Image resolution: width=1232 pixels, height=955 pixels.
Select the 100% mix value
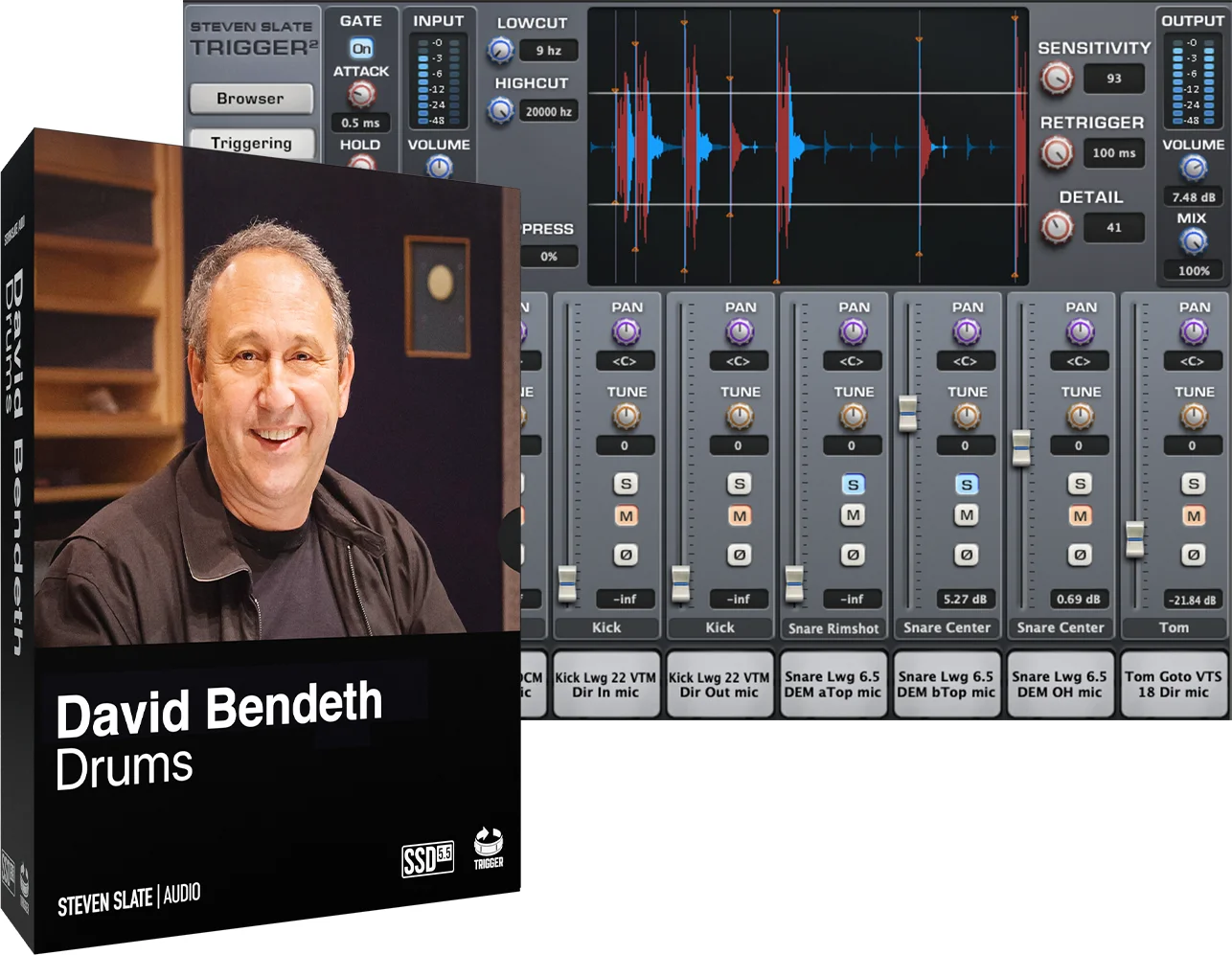[x=1194, y=271]
